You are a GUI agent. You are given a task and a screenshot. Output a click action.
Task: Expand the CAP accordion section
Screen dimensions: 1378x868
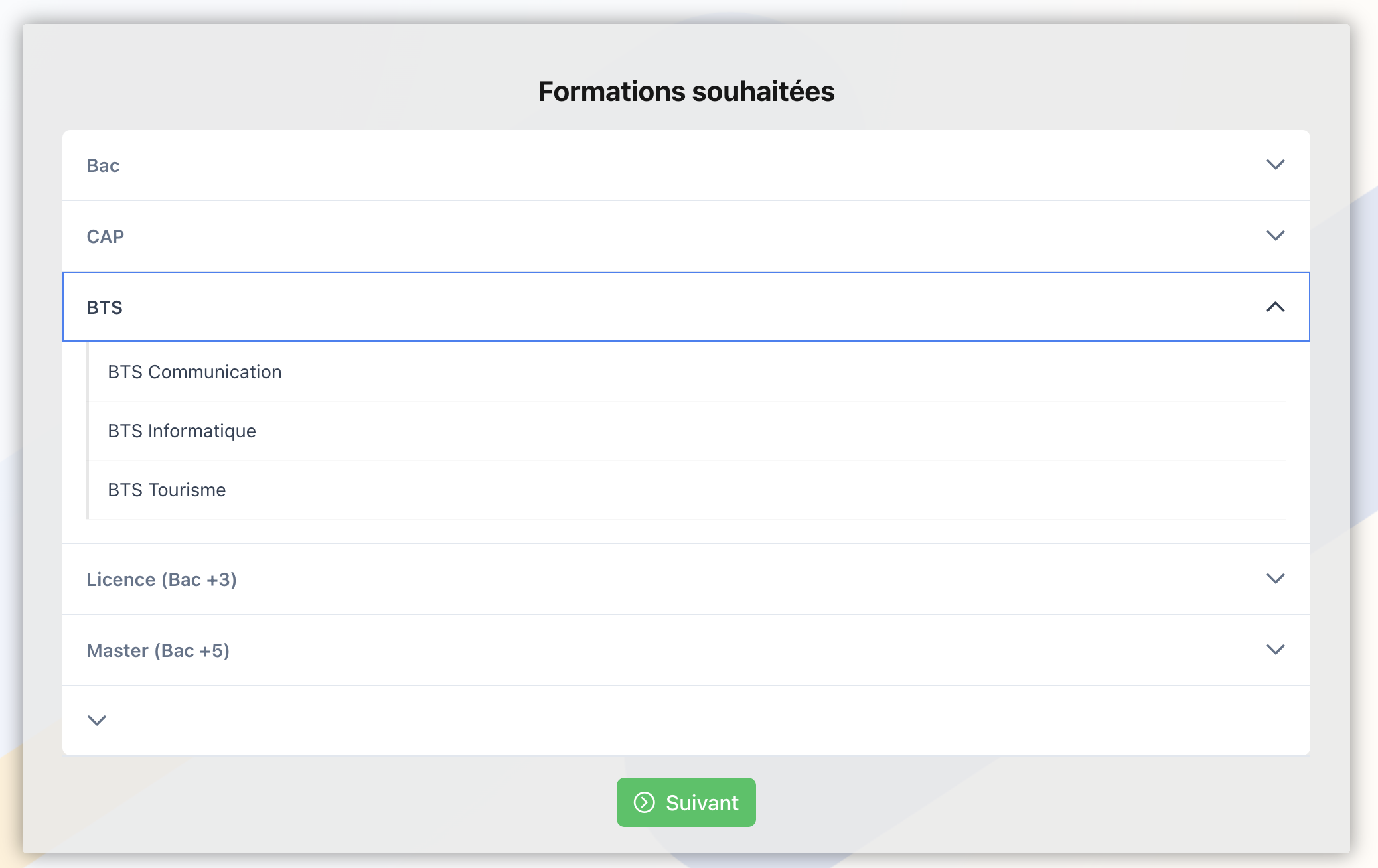(686, 236)
